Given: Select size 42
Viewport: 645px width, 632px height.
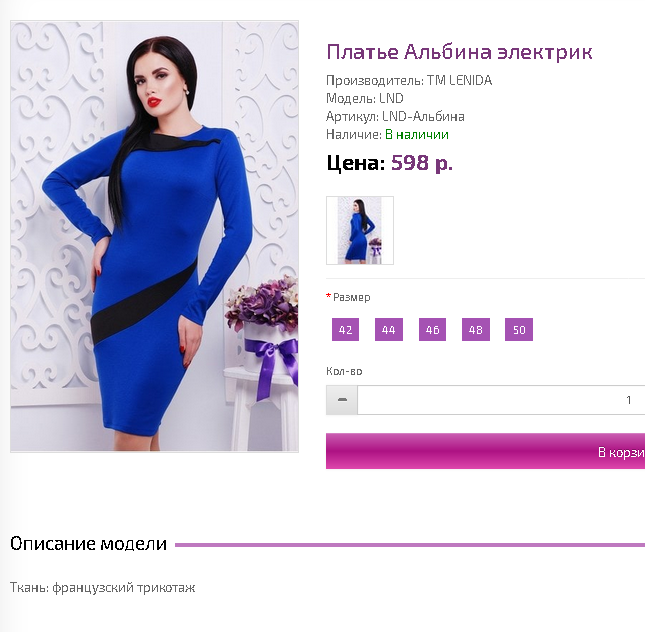Looking at the screenshot, I should click(x=346, y=330).
